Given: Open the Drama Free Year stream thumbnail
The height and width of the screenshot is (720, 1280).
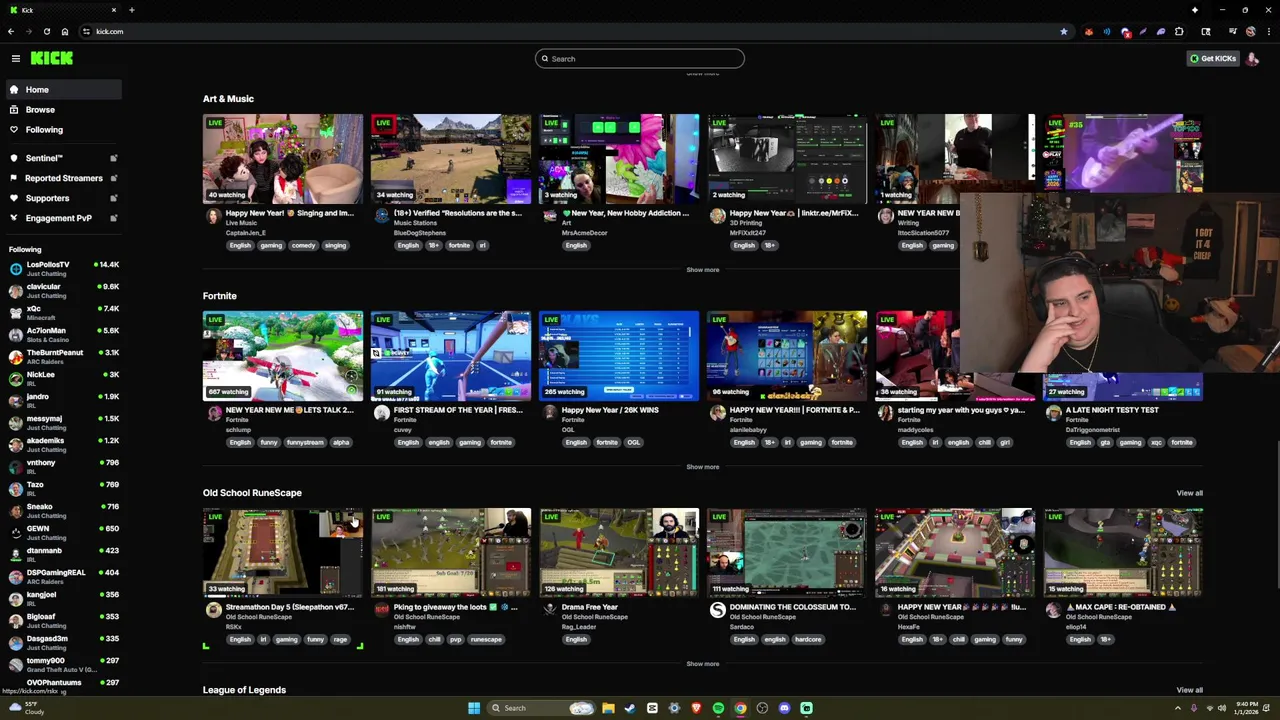Looking at the screenshot, I should pos(619,553).
